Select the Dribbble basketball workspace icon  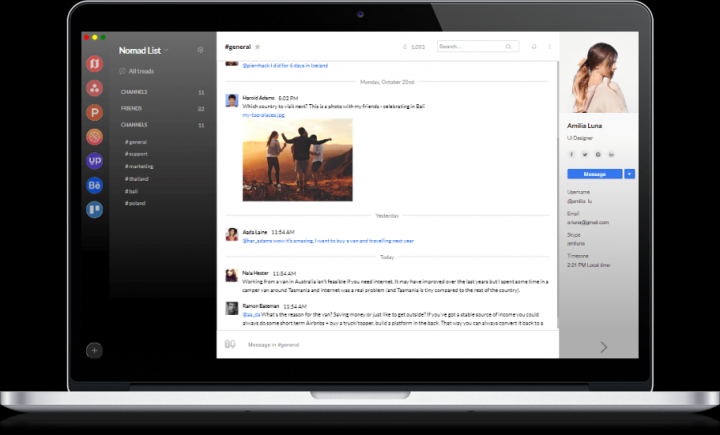click(94, 136)
